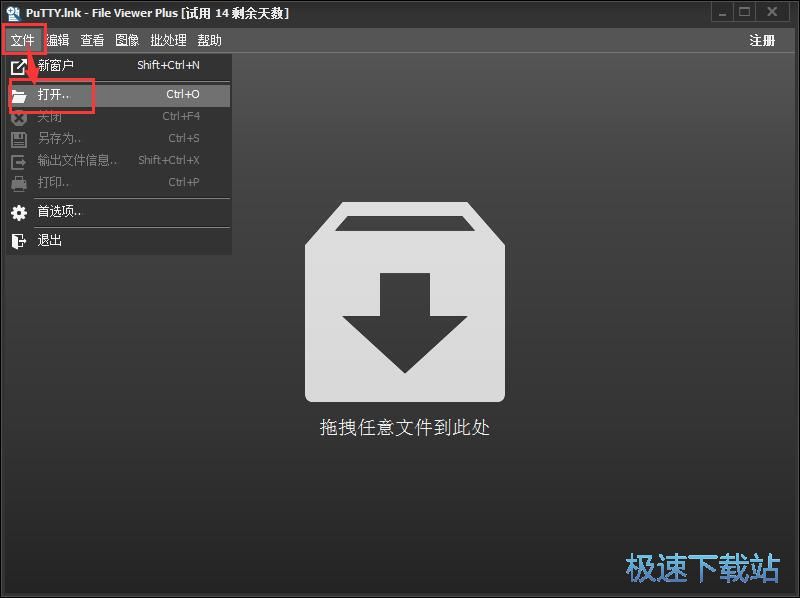Click the exit door icon beside 退出
The width and height of the screenshot is (800, 598).
point(17,240)
